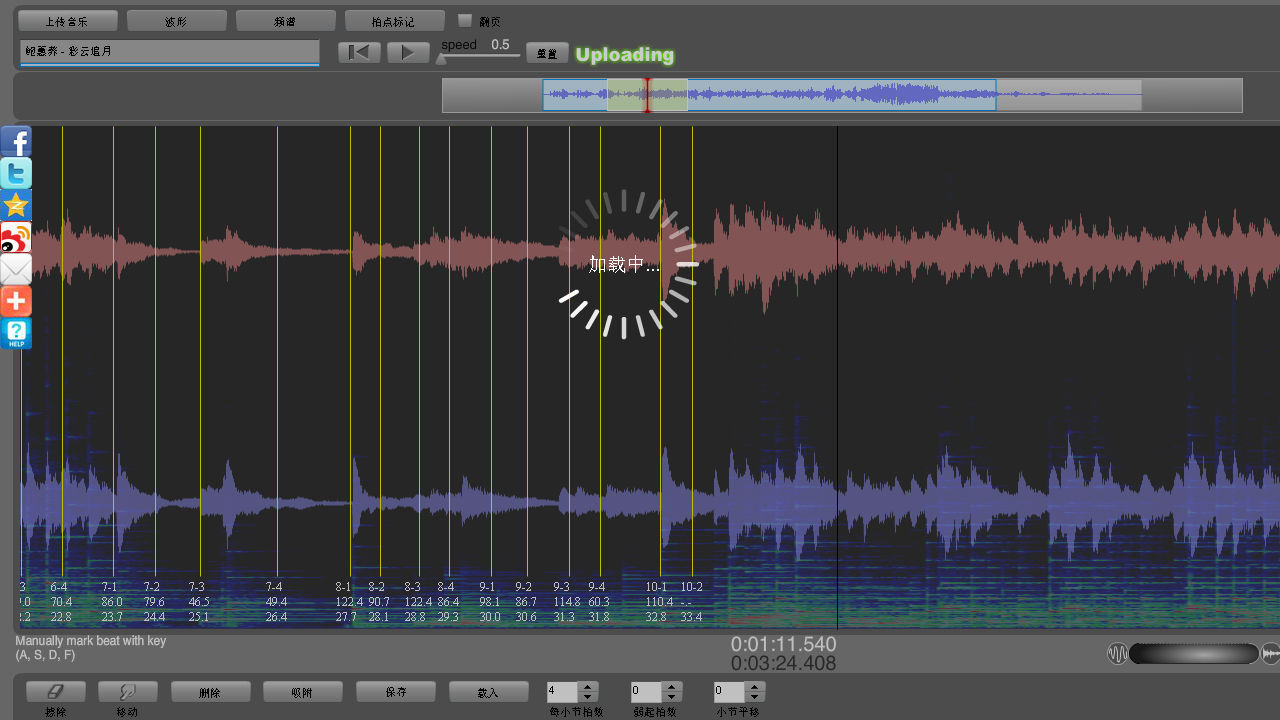Image resolution: width=1280 pixels, height=720 pixels.
Task: Click the Facebook share icon
Action: pyautogui.click(x=16, y=142)
